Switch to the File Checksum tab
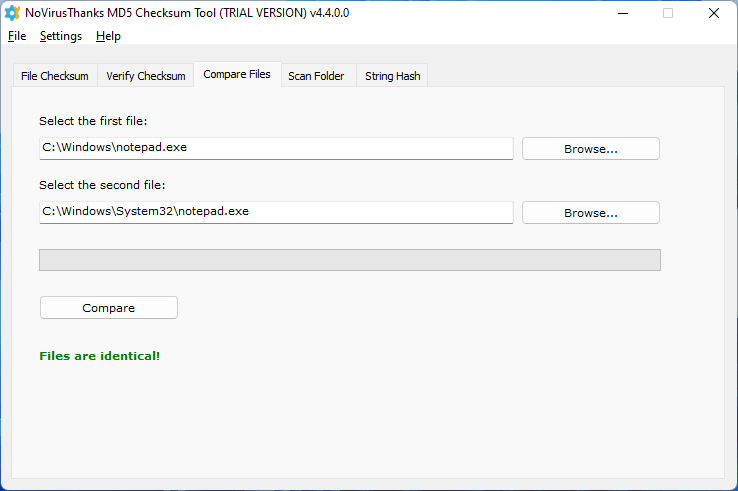 click(55, 76)
